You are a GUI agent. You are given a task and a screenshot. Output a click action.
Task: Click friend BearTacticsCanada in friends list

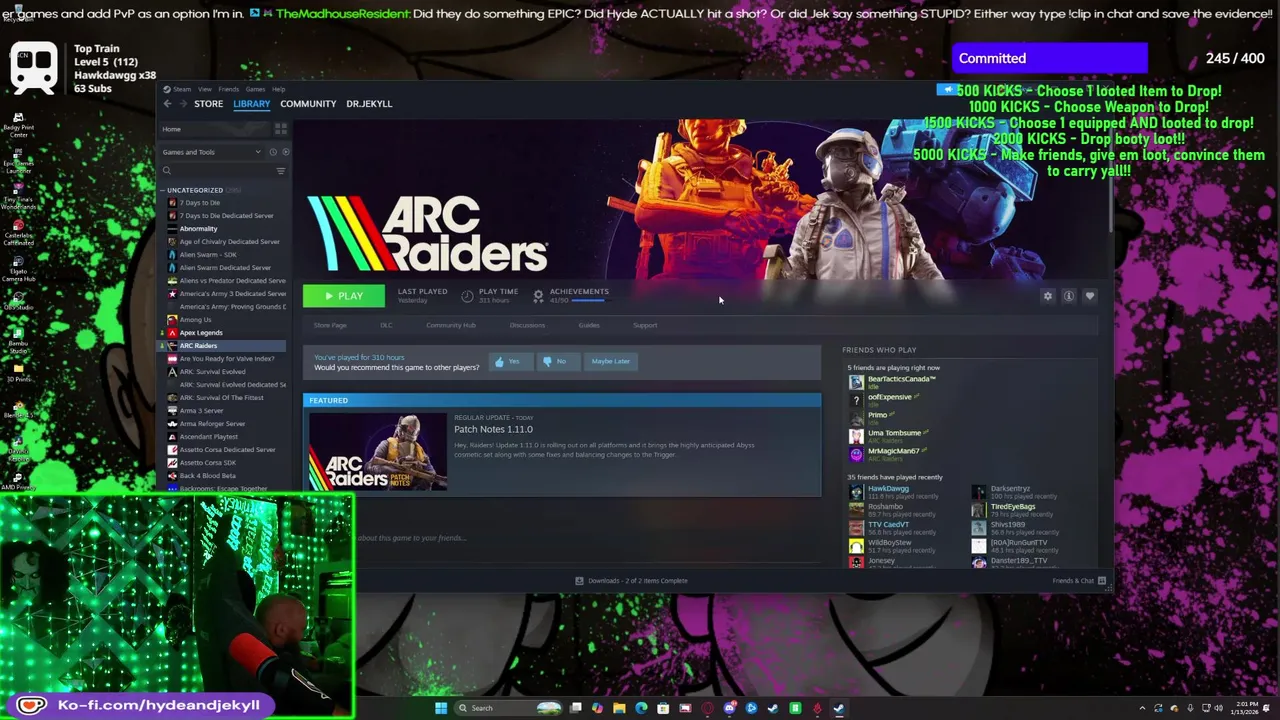coord(901,379)
